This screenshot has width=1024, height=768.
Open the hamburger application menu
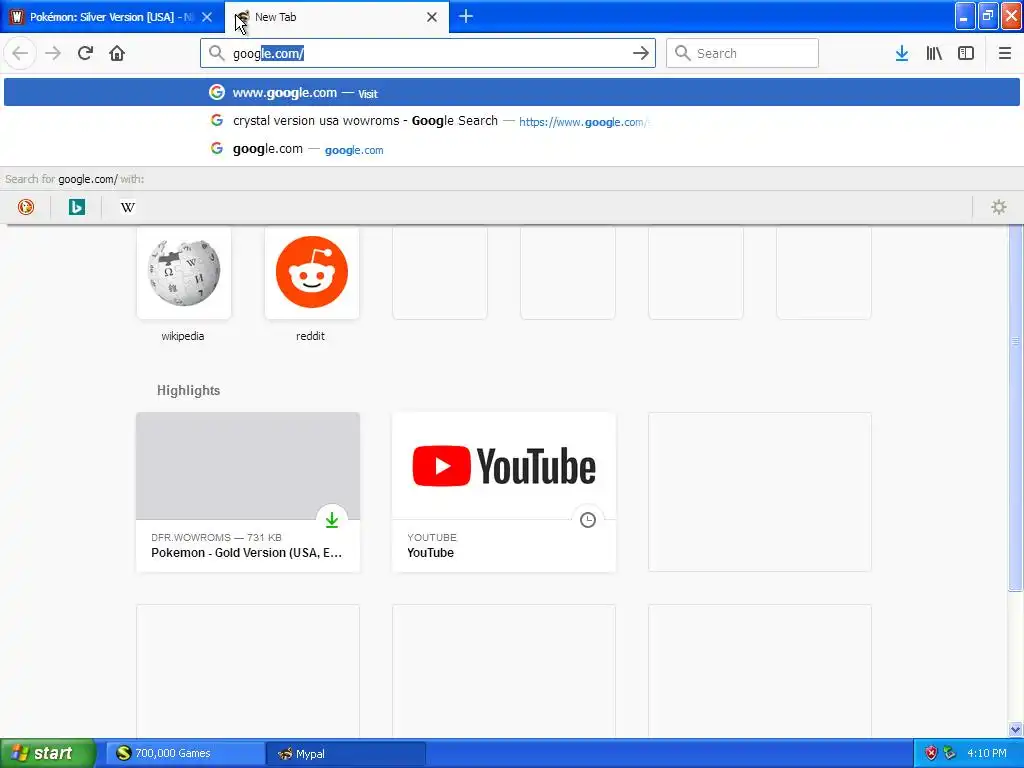(x=1004, y=53)
